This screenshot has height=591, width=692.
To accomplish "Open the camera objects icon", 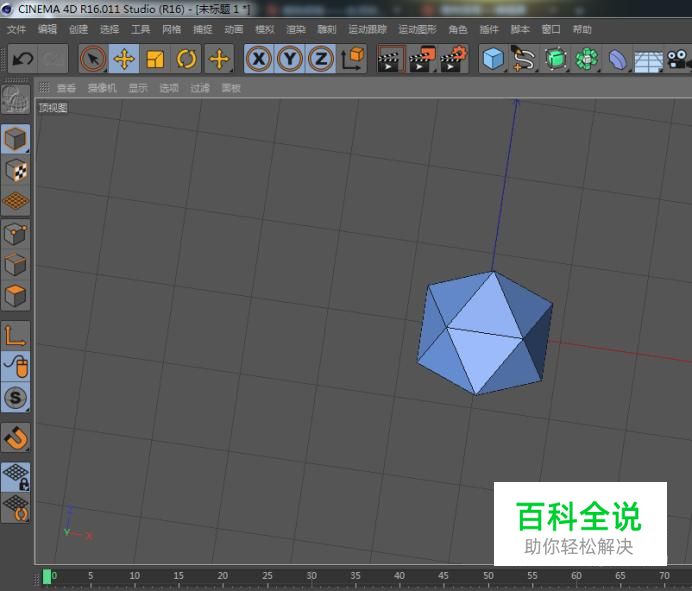I will [x=678, y=59].
